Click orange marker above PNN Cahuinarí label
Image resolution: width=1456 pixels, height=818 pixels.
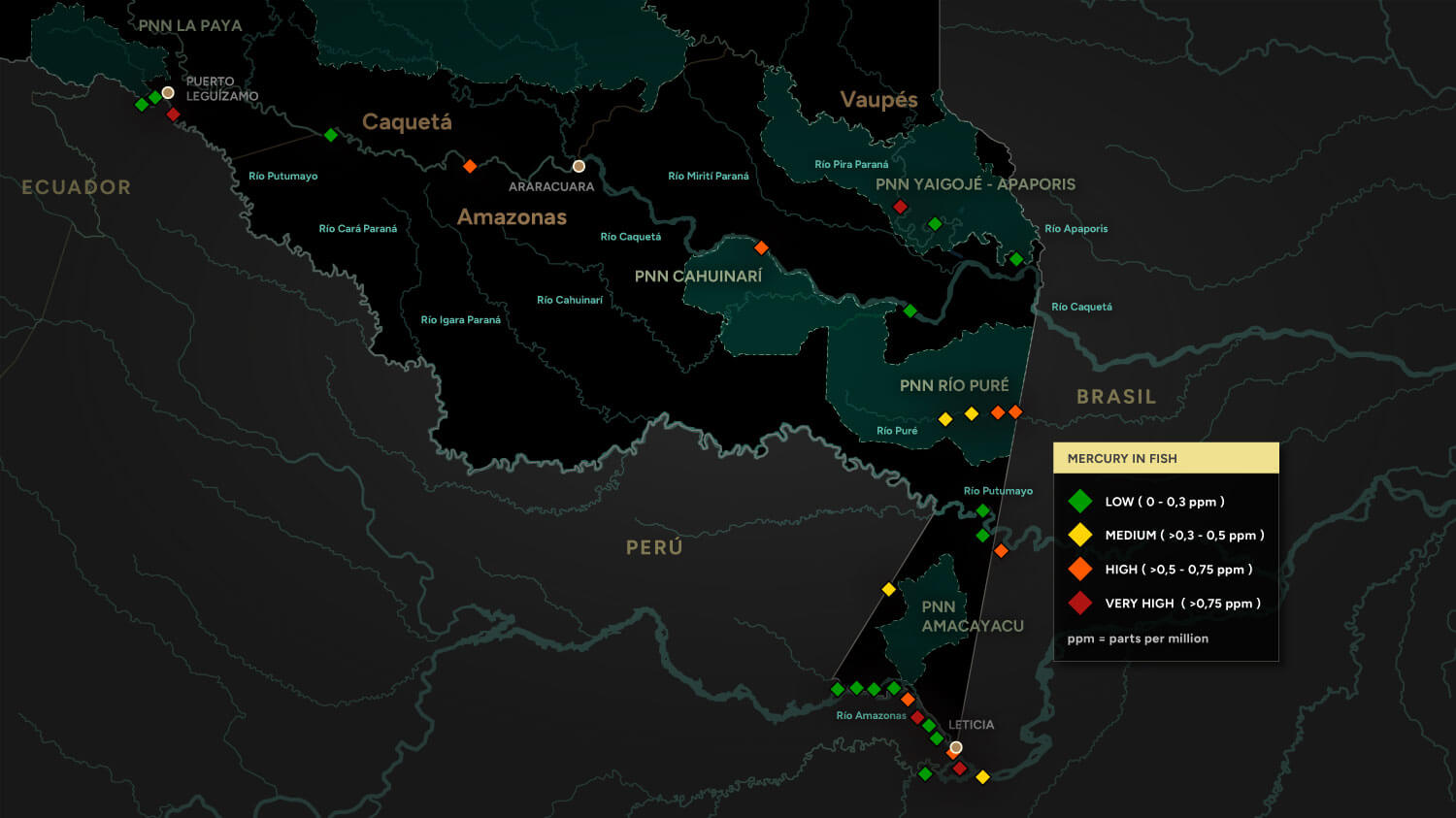[x=761, y=247]
